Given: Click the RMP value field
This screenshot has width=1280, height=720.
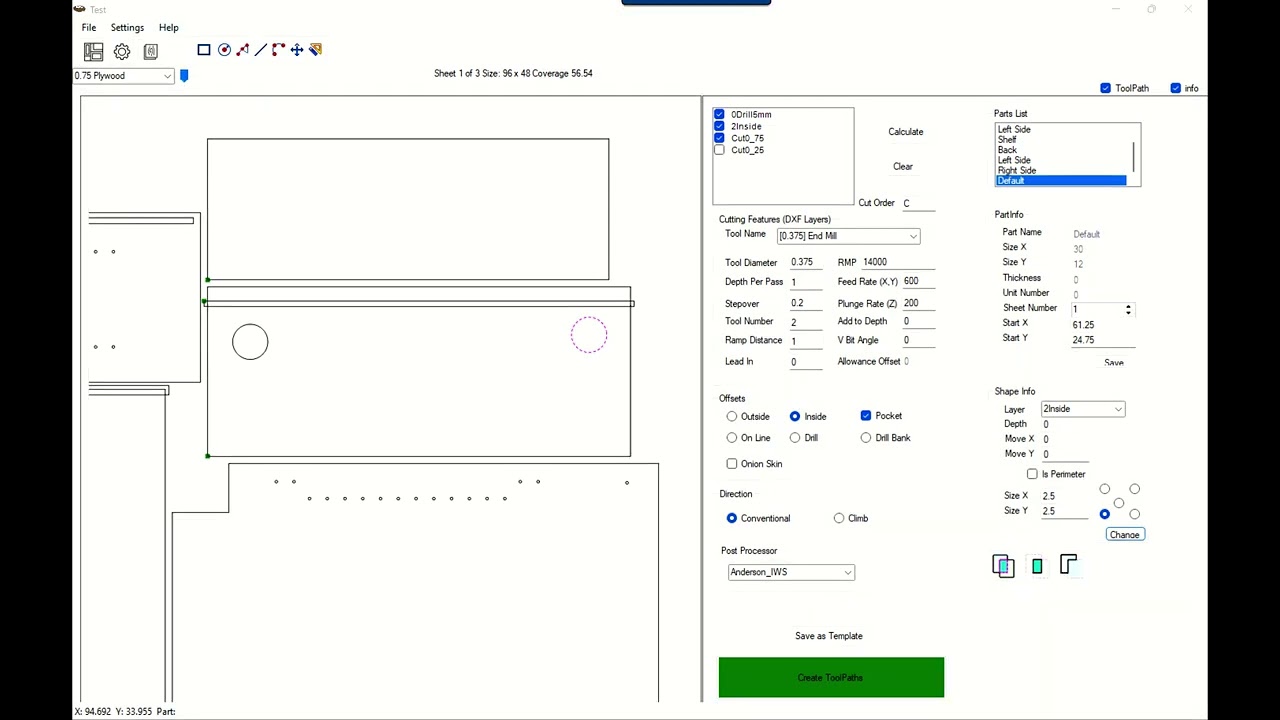Looking at the screenshot, I should tap(899, 262).
